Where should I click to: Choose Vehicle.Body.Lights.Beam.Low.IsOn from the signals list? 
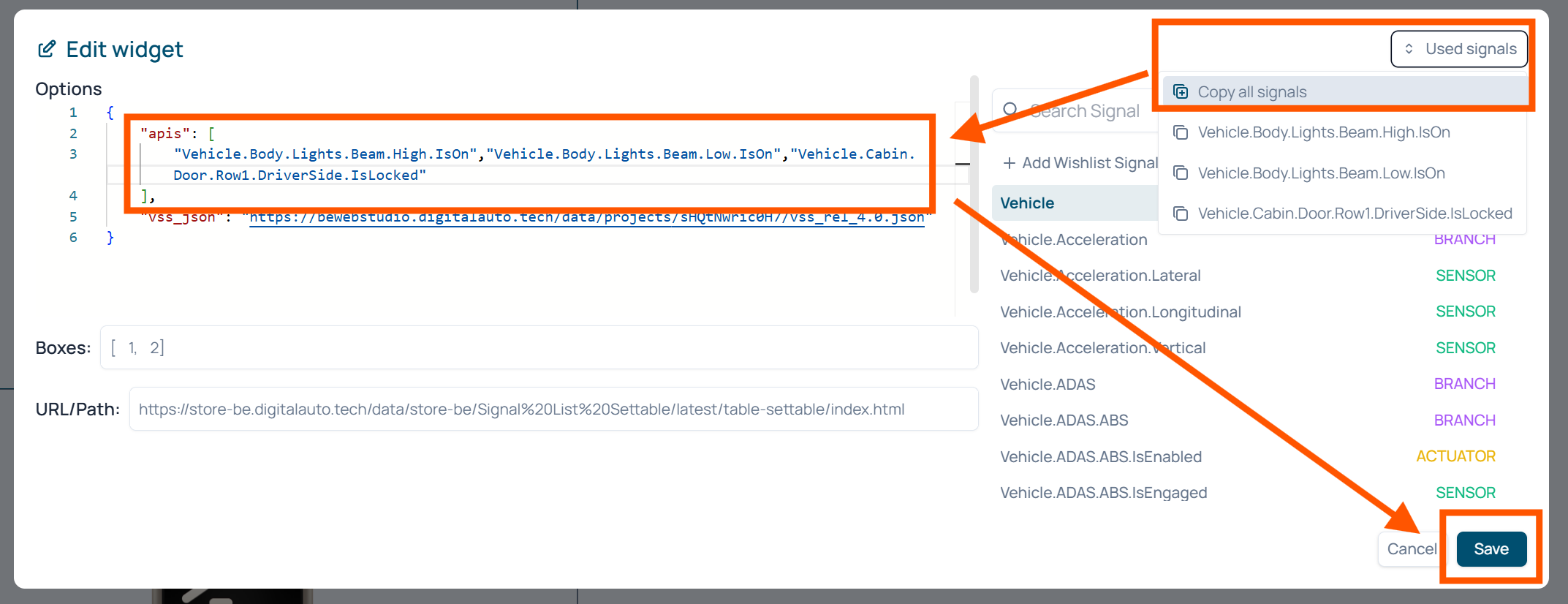(x=1320, y=173)
